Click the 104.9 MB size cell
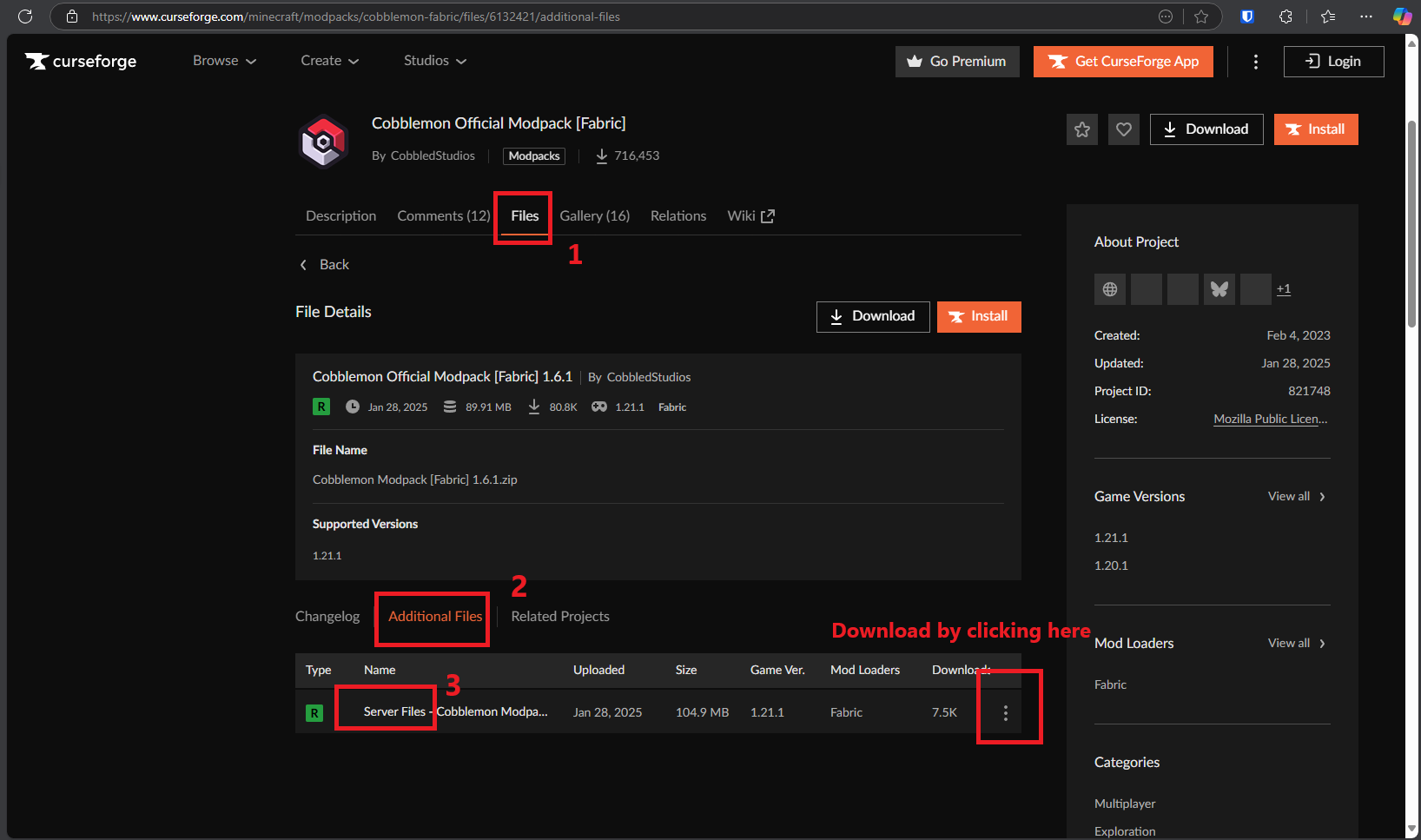The image size is (1421, 840). [x=702, y=713]
